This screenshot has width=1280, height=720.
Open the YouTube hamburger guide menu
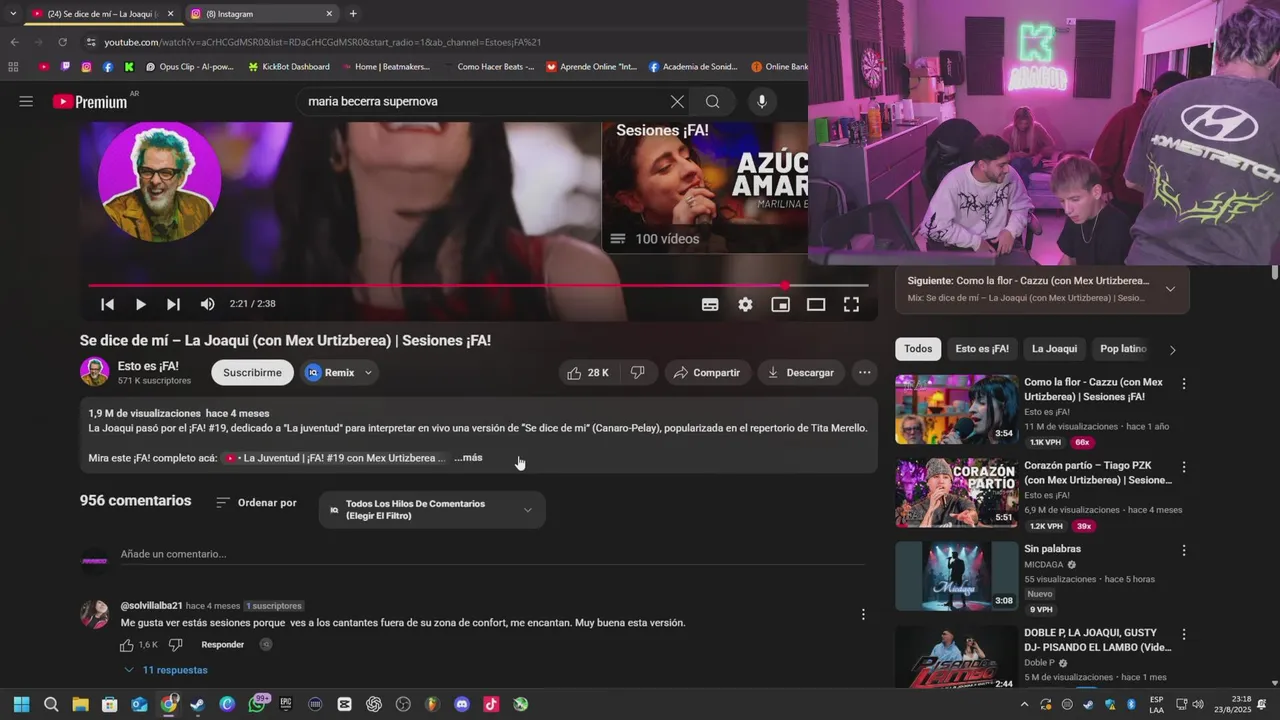[26, 101]
